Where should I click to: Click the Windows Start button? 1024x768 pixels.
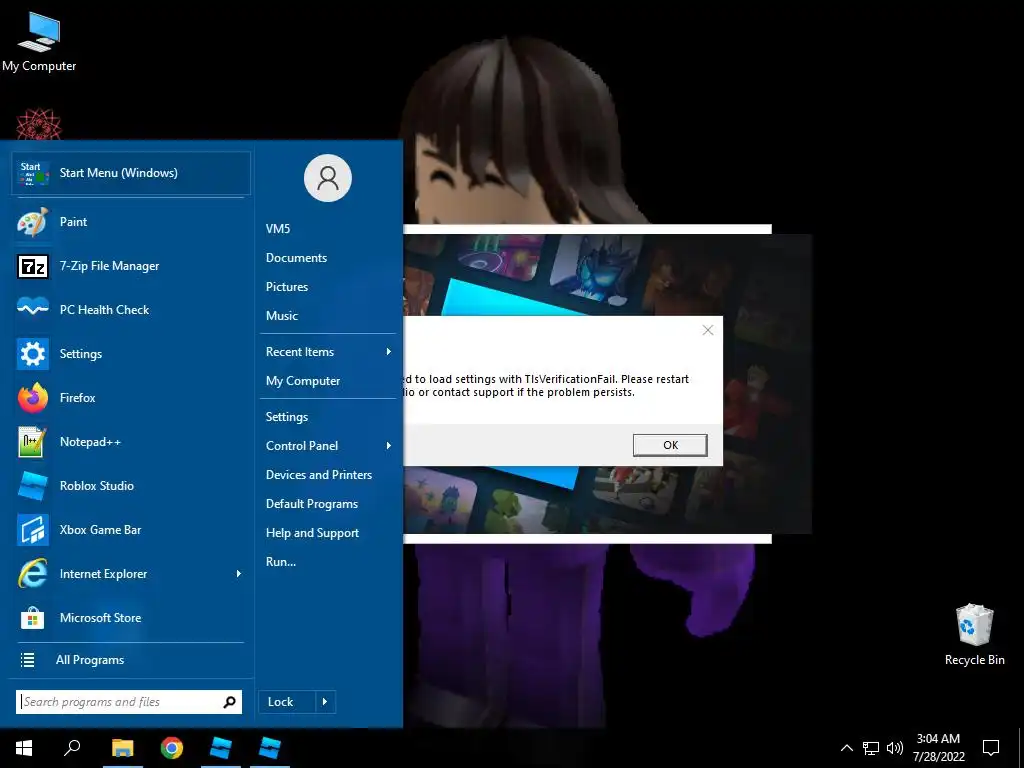[x=24, y=748]
